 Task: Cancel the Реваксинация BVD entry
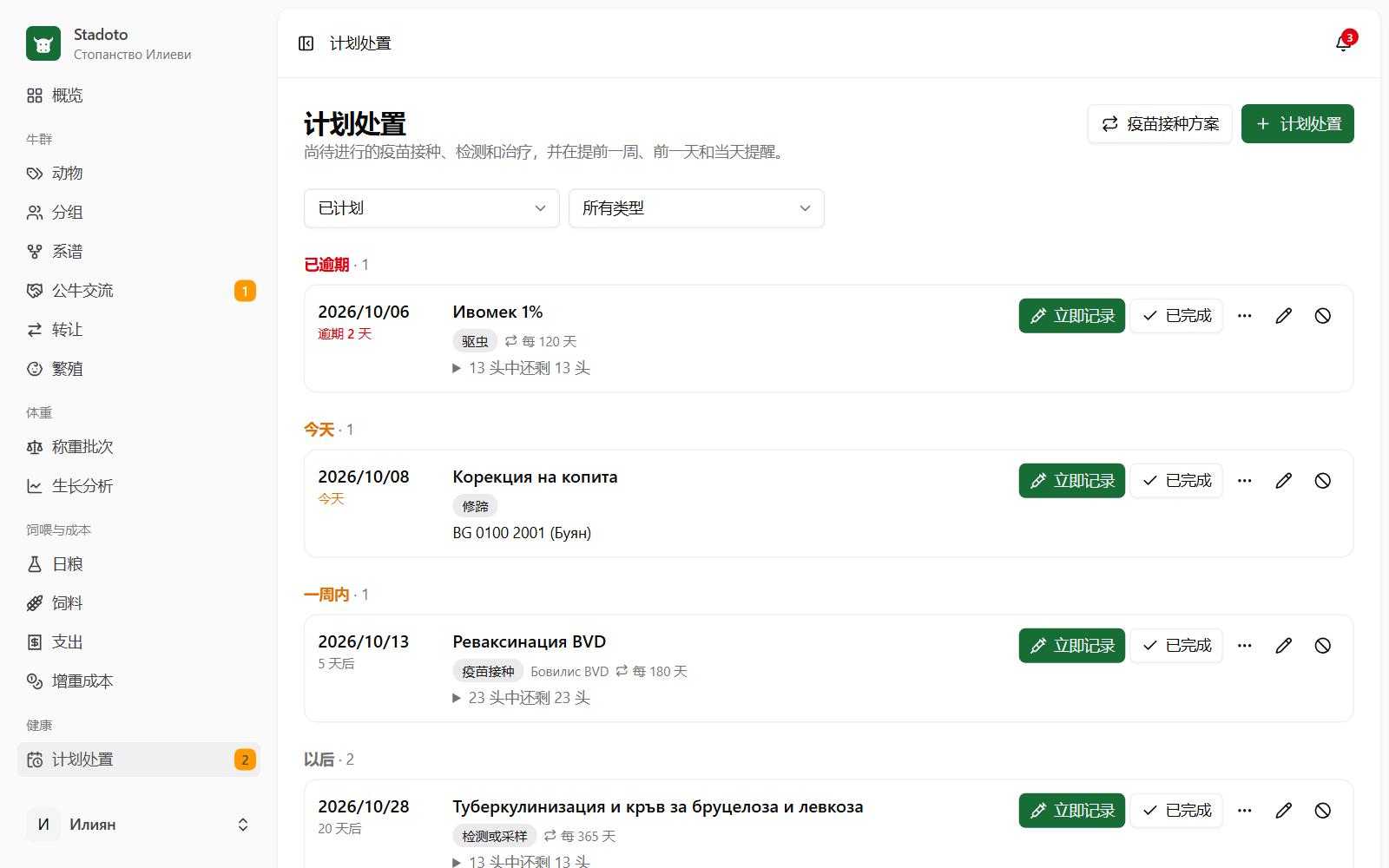click(1322, 646)
